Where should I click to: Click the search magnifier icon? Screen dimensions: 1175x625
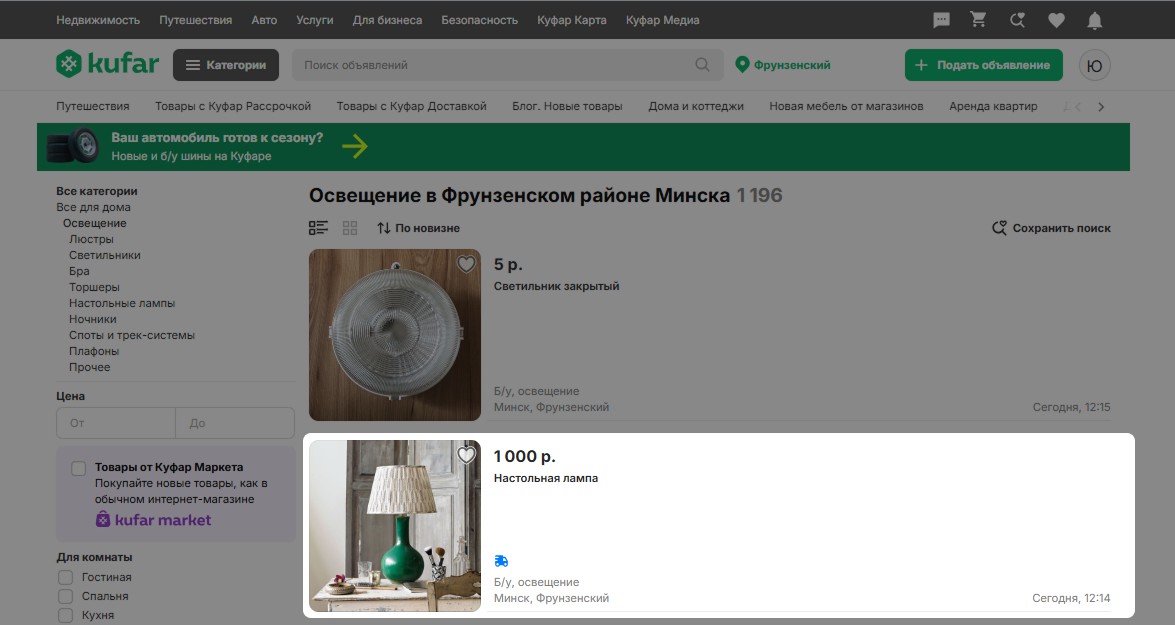point(703,65)
